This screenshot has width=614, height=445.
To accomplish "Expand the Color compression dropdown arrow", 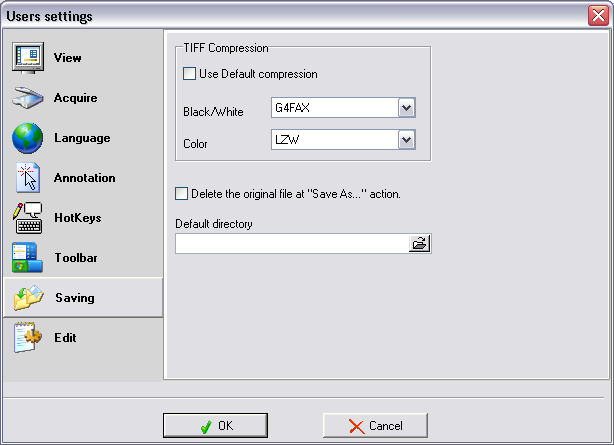I will (406, 140).
